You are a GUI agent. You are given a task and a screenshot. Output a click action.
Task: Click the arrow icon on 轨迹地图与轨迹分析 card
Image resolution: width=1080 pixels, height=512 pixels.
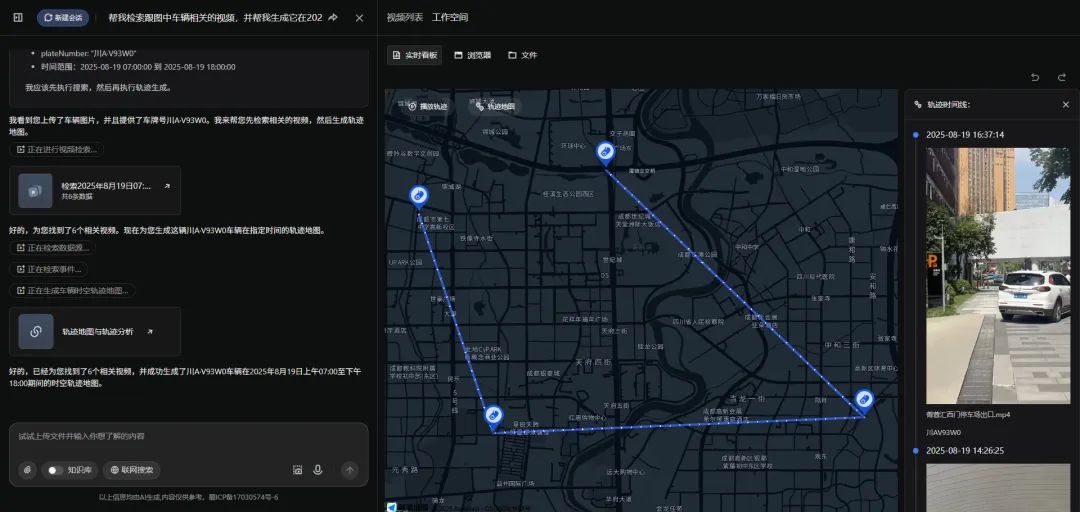[x=150, y=331]
